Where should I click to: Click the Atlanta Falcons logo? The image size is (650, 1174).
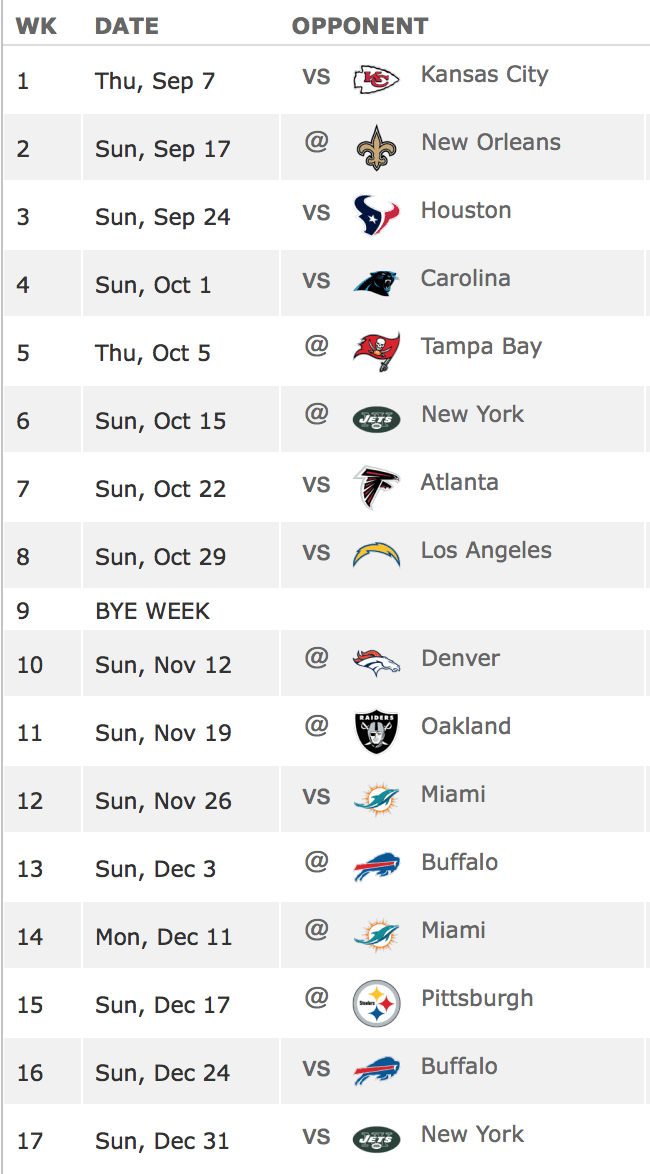click(x=376, y=486)
